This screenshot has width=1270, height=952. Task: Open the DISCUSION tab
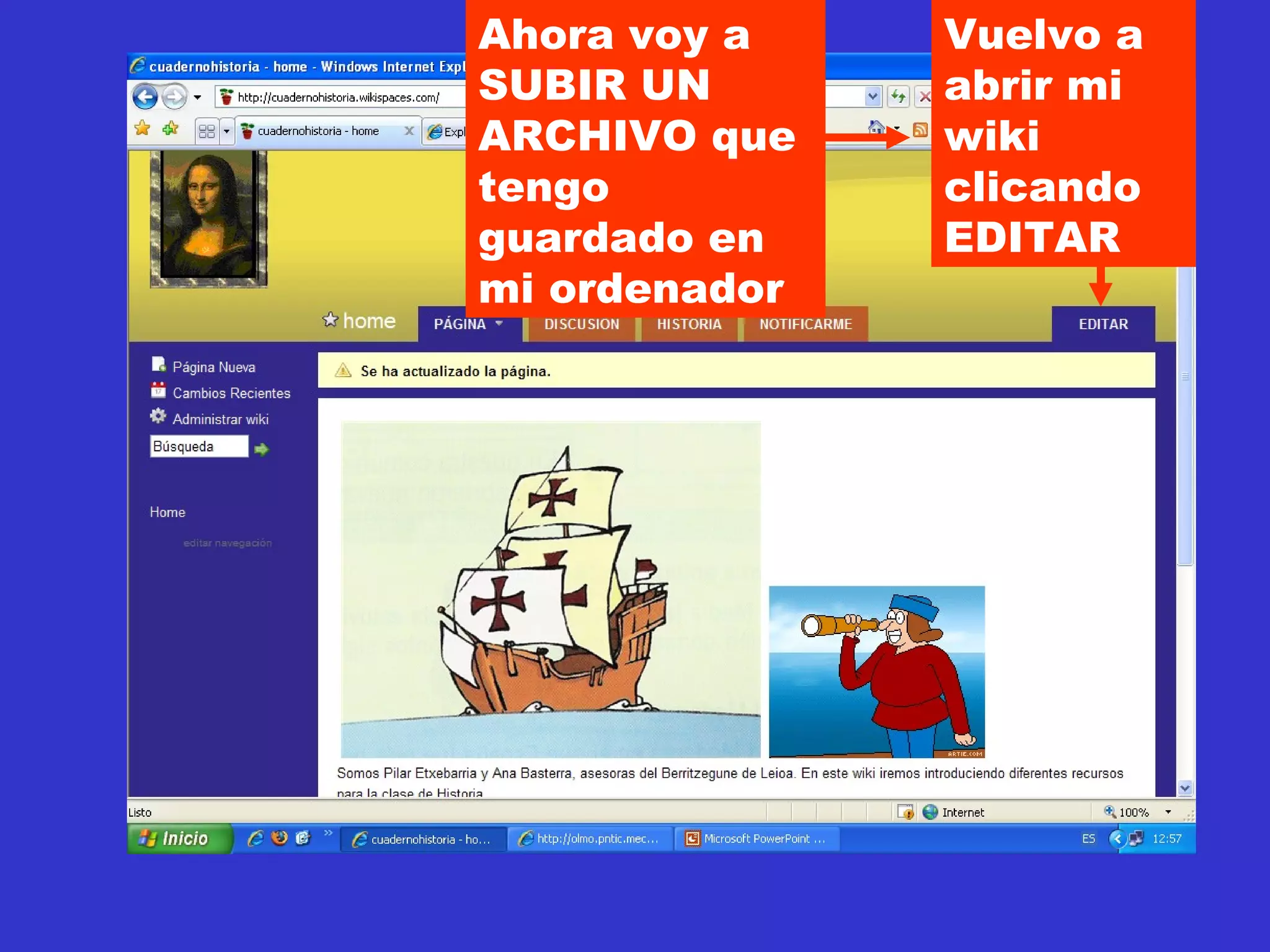[x=582, y=324]
